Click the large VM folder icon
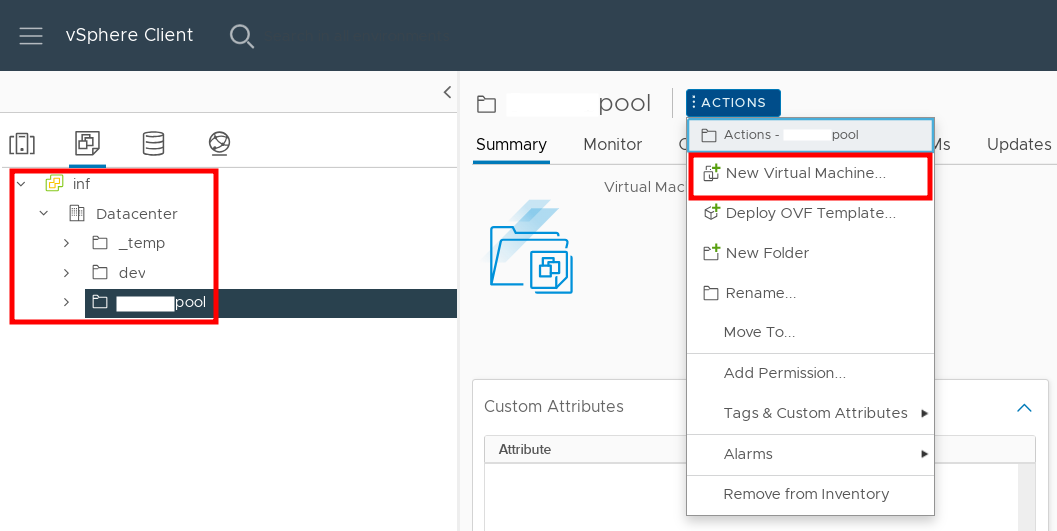Screen dimensions: 1057x531 click(x=531, y=249)
